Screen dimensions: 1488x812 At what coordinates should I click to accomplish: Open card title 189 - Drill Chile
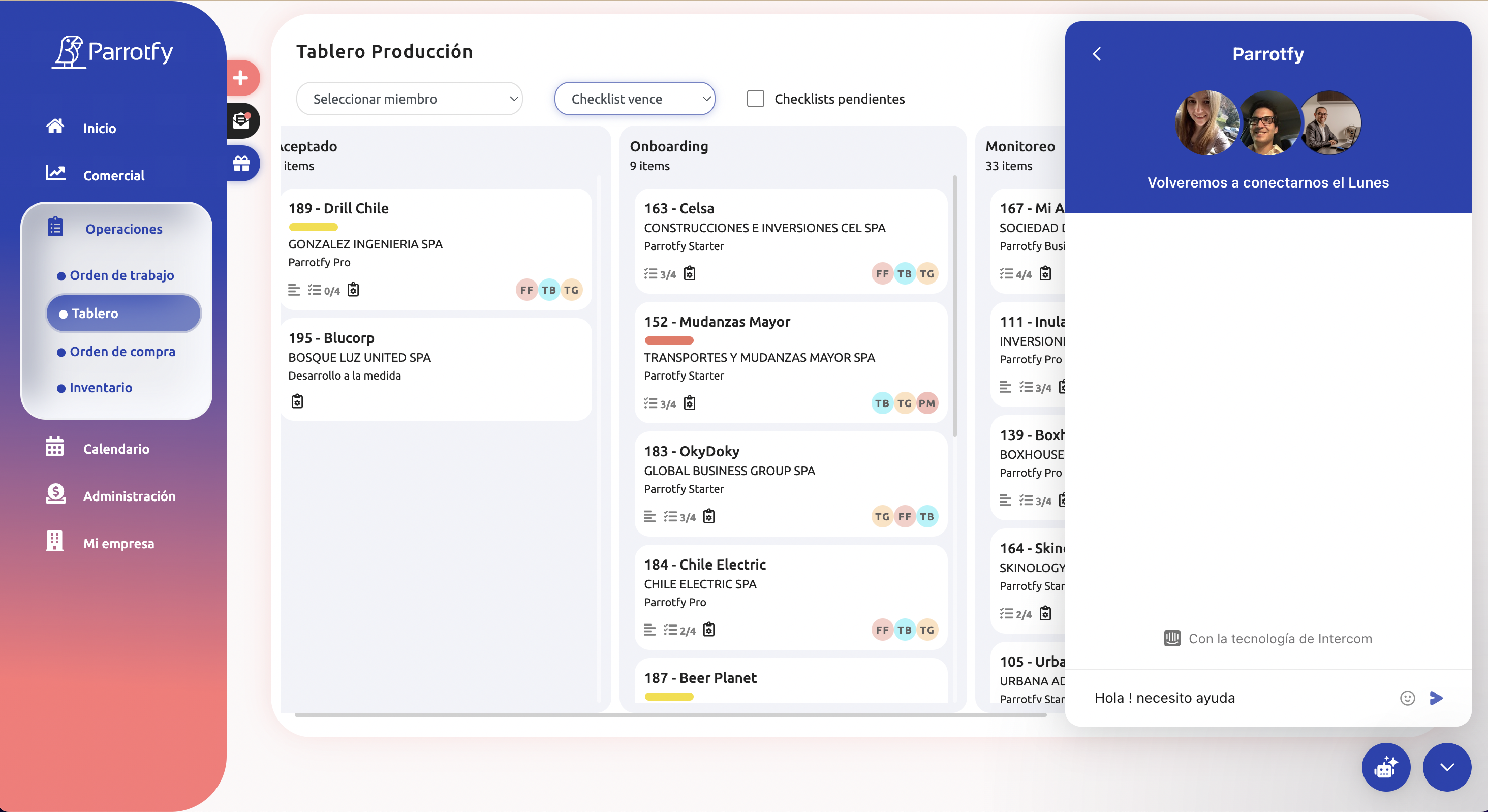(x=338, y=208)
